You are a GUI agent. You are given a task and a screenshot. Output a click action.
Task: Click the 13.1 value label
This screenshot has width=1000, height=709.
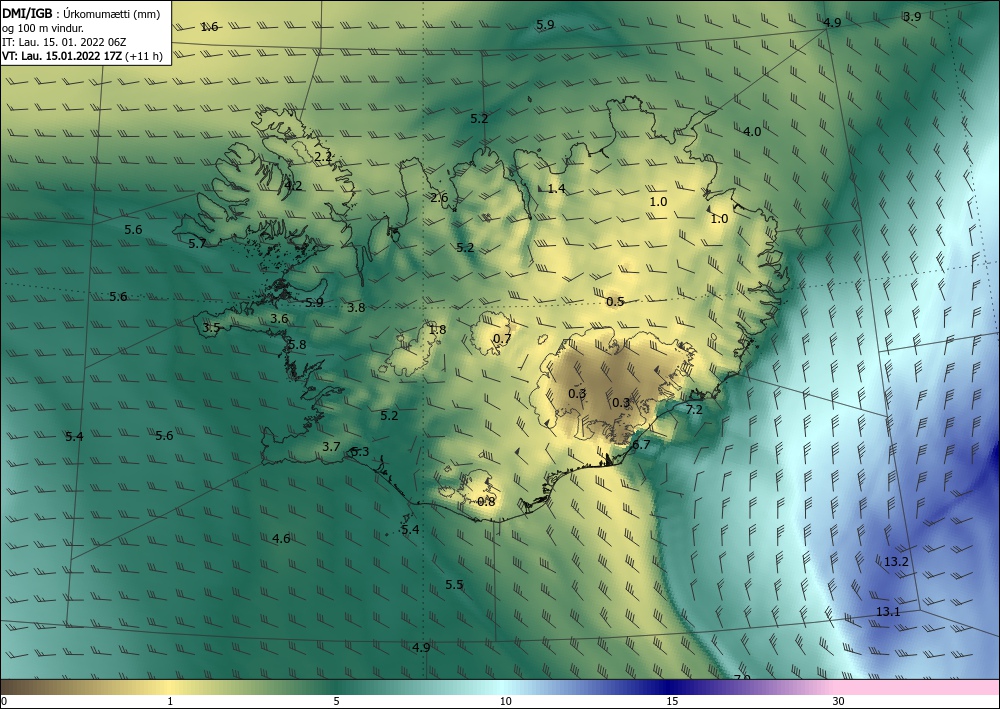tap(888, 611)
